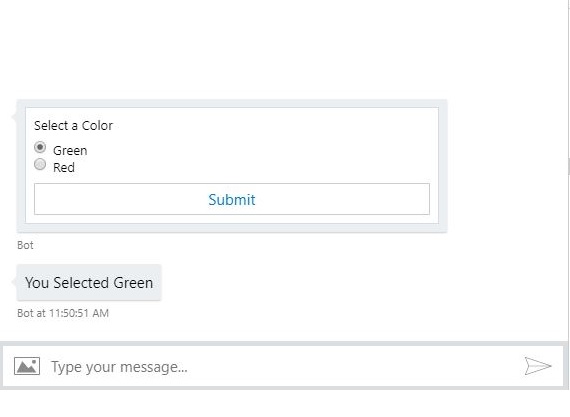
Task: Submit the color selection
Action: [x=232, y=199]
